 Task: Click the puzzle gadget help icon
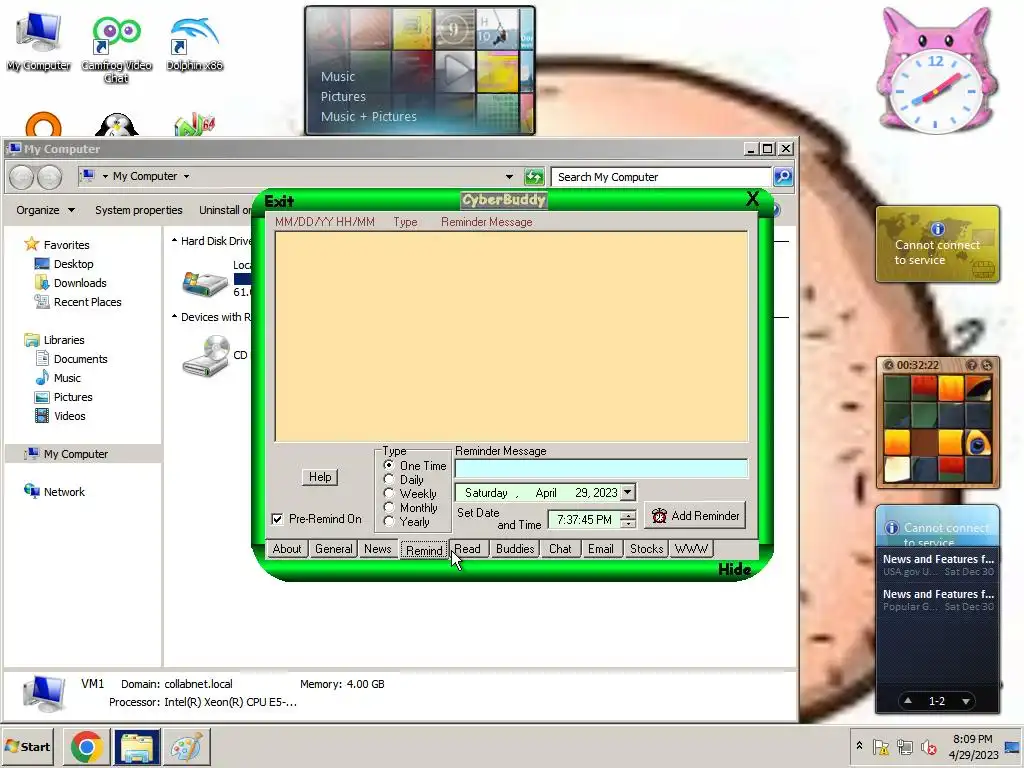(x=972, y=365)
